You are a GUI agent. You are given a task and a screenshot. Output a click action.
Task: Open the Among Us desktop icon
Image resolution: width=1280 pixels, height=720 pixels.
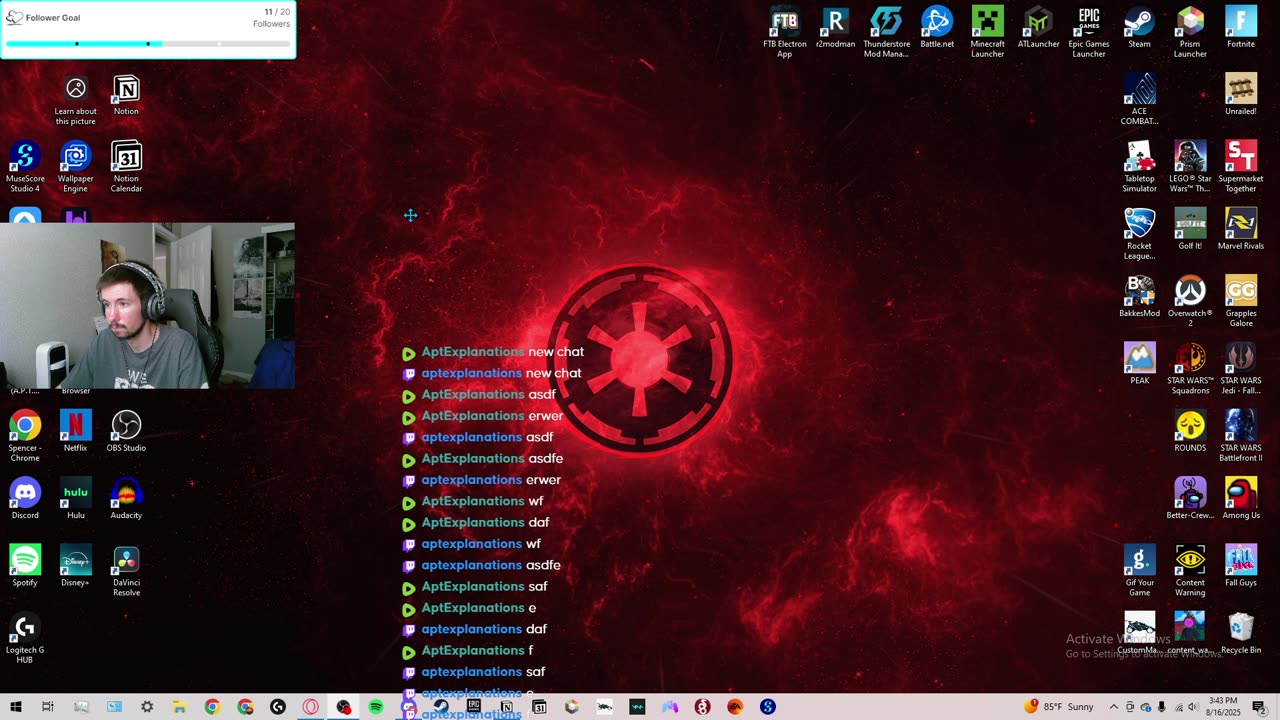click(x=1241, y=498)
